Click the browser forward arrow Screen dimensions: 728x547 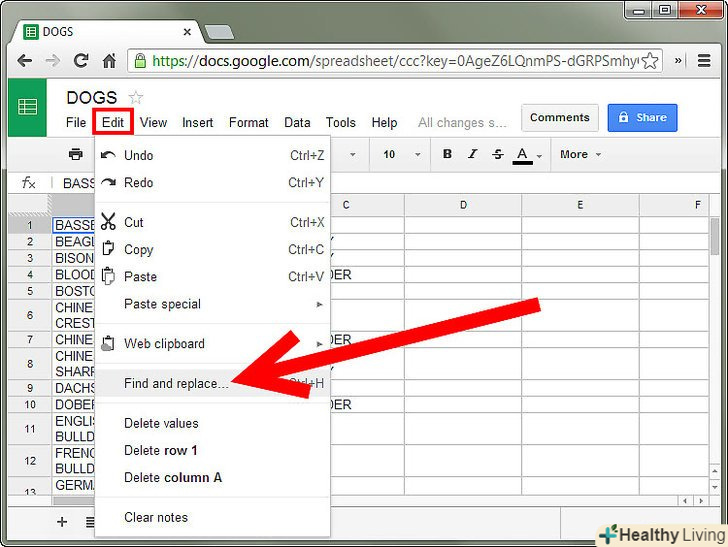(52, 61)
